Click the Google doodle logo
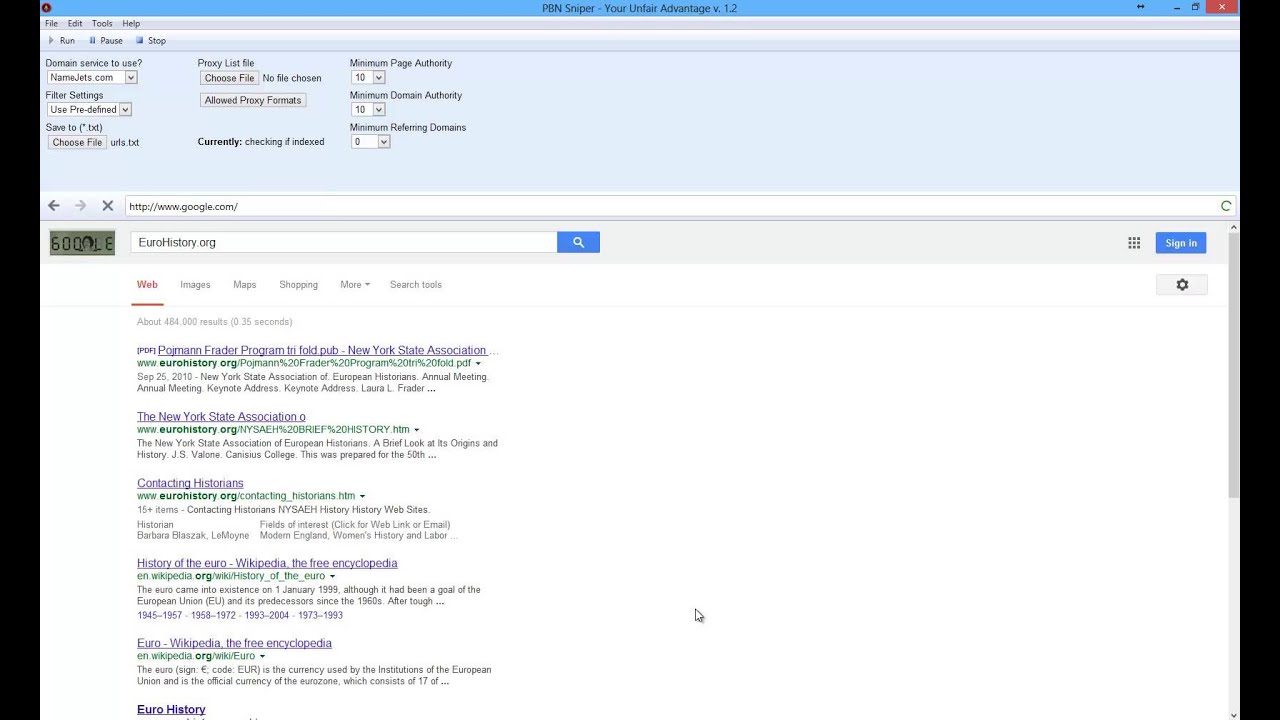The height and width of the screenshot is (720, 1280). point(82,243)
